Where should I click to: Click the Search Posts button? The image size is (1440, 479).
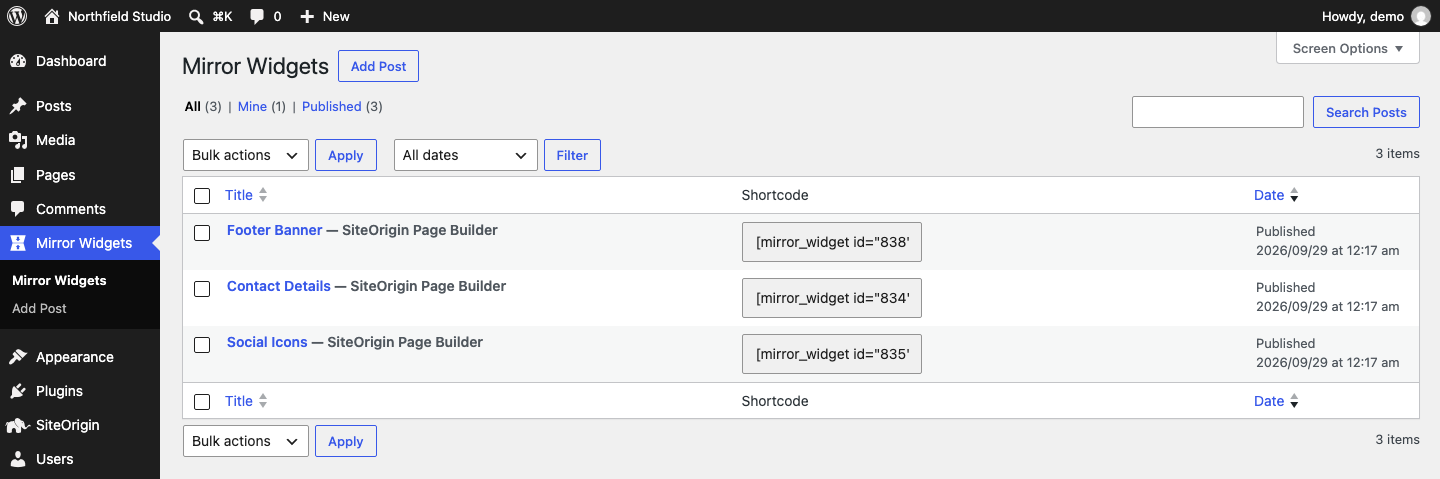pos(1366,112)
